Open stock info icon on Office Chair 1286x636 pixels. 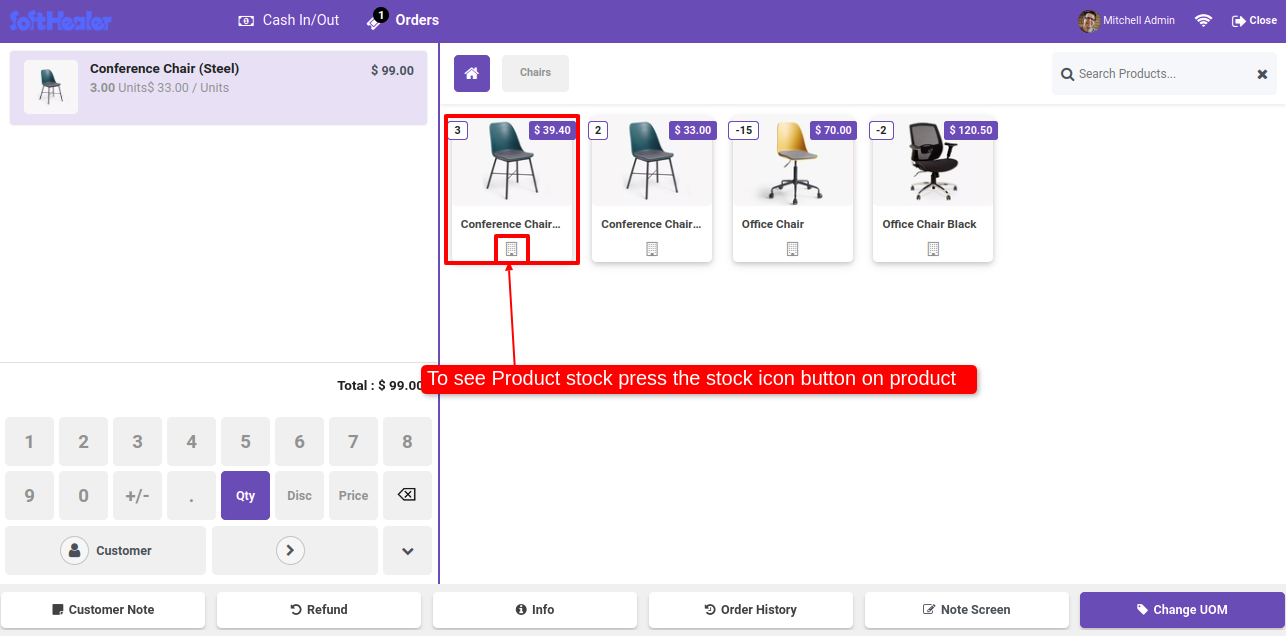point(792,249)
